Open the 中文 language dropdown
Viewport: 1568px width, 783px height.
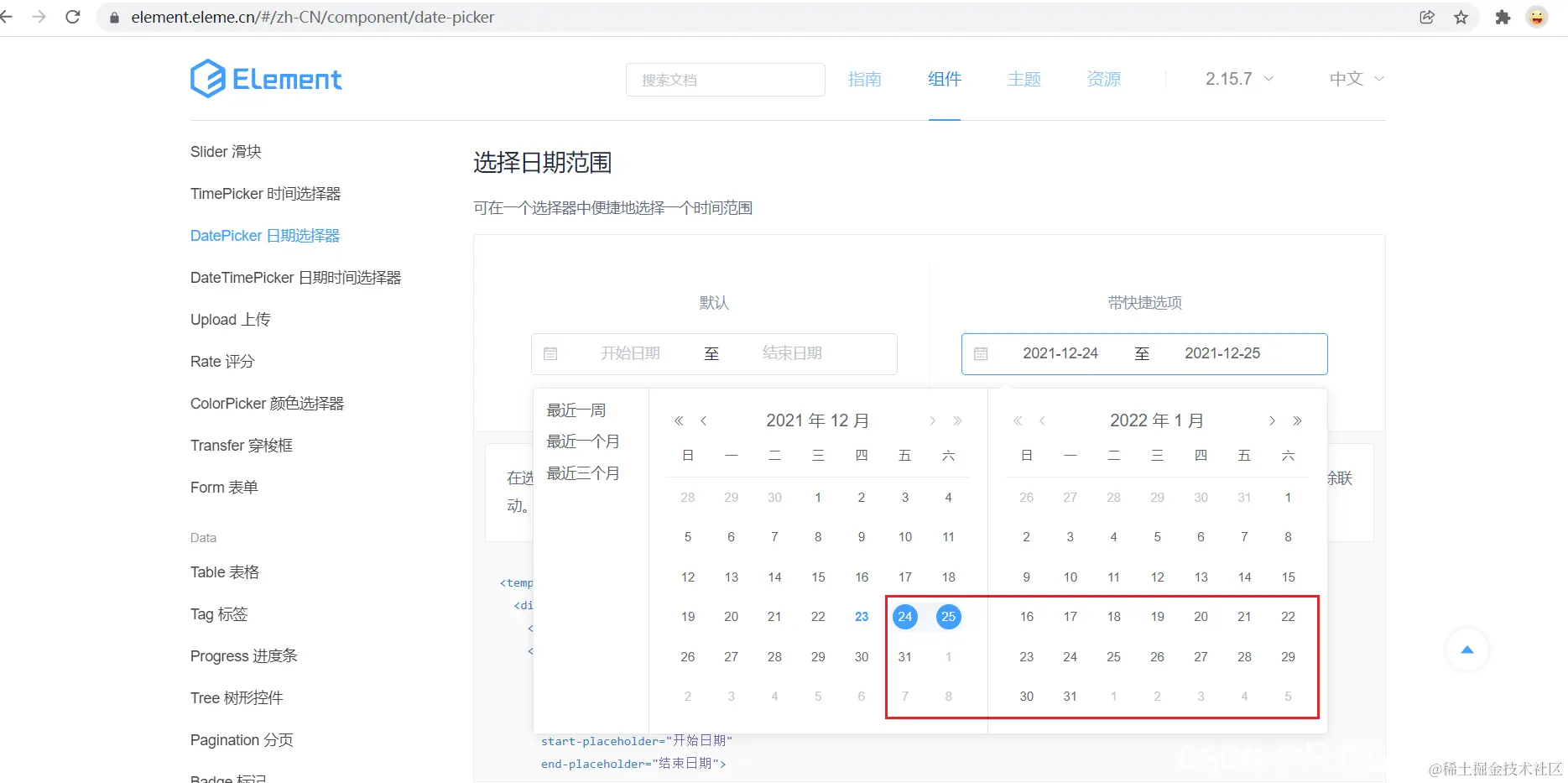(x=1357, y=79)
